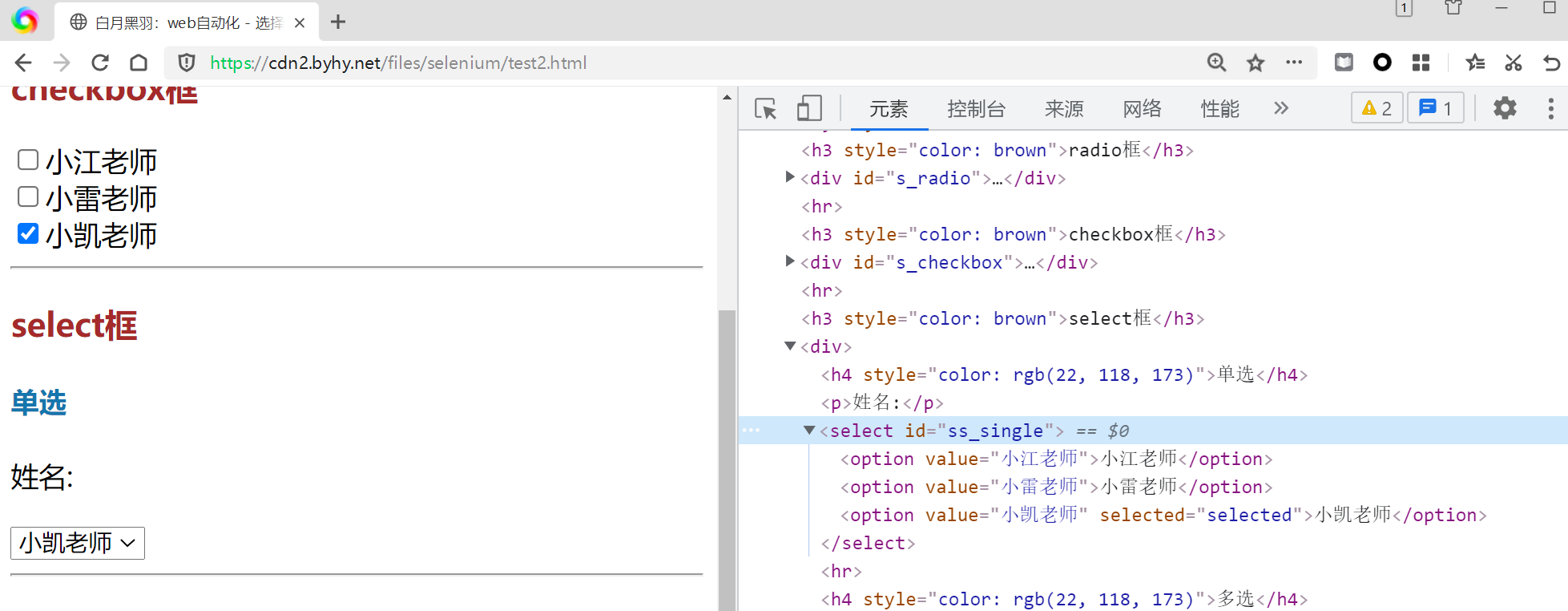Click the select框 heading on page
Viewport: 1568px width, 611px height.
[x=75, y=326]
